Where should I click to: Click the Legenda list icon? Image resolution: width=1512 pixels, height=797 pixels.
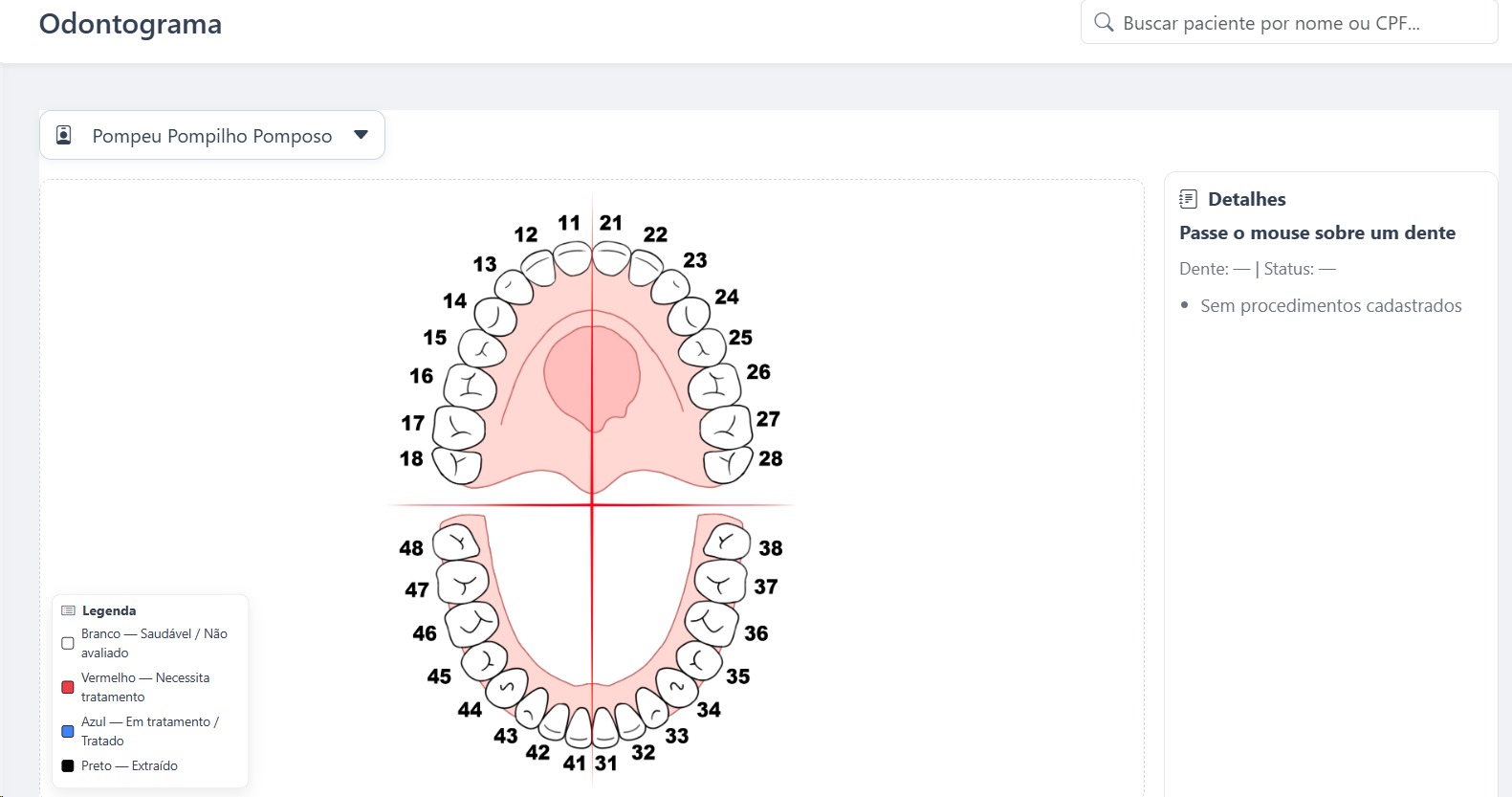[x=68, y=610]
